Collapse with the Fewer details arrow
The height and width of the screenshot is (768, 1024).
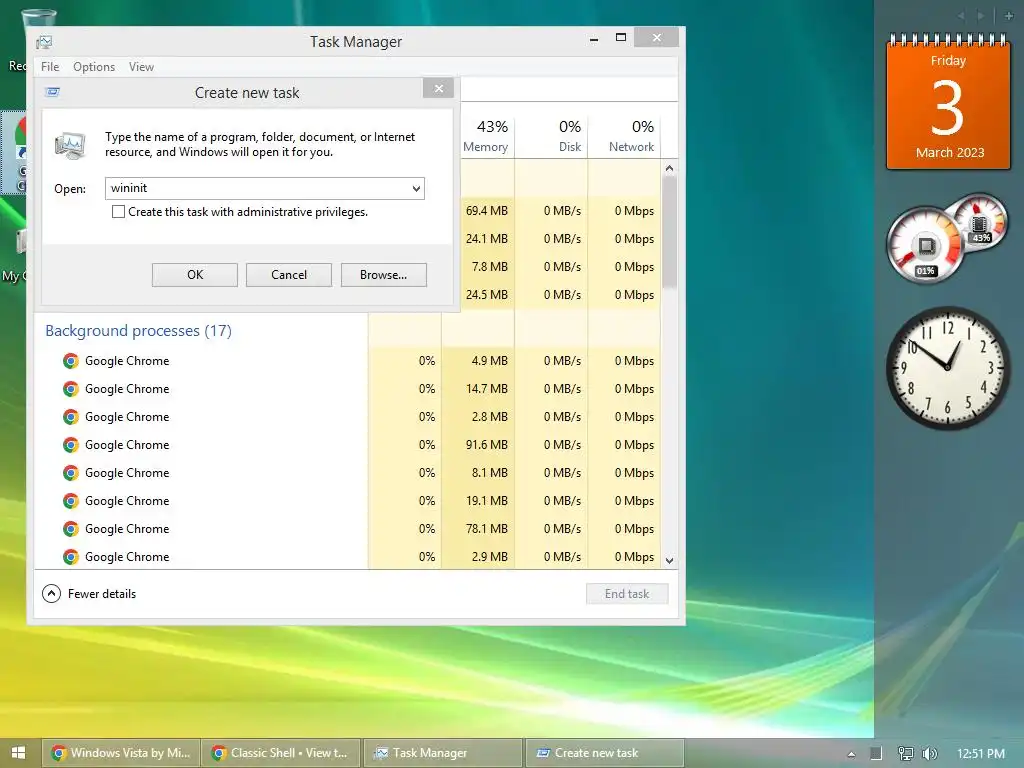51,594
